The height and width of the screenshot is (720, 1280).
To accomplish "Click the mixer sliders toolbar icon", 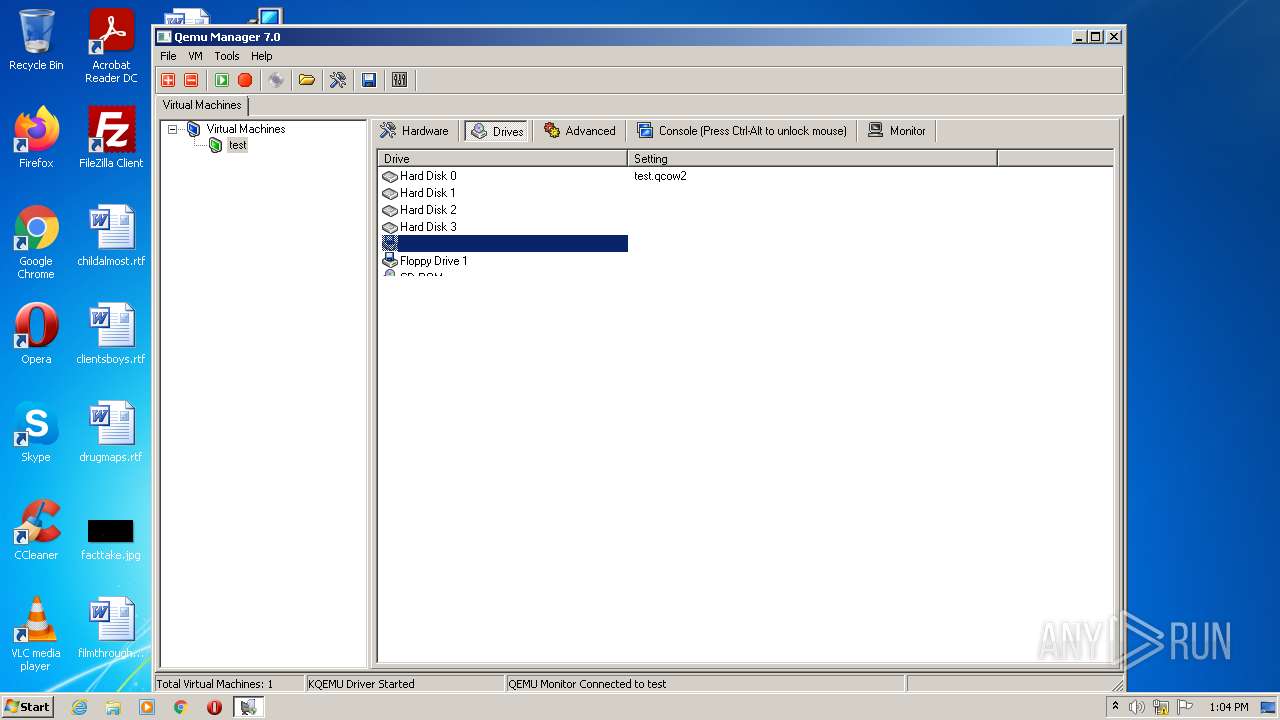I will tap(400, 80).
